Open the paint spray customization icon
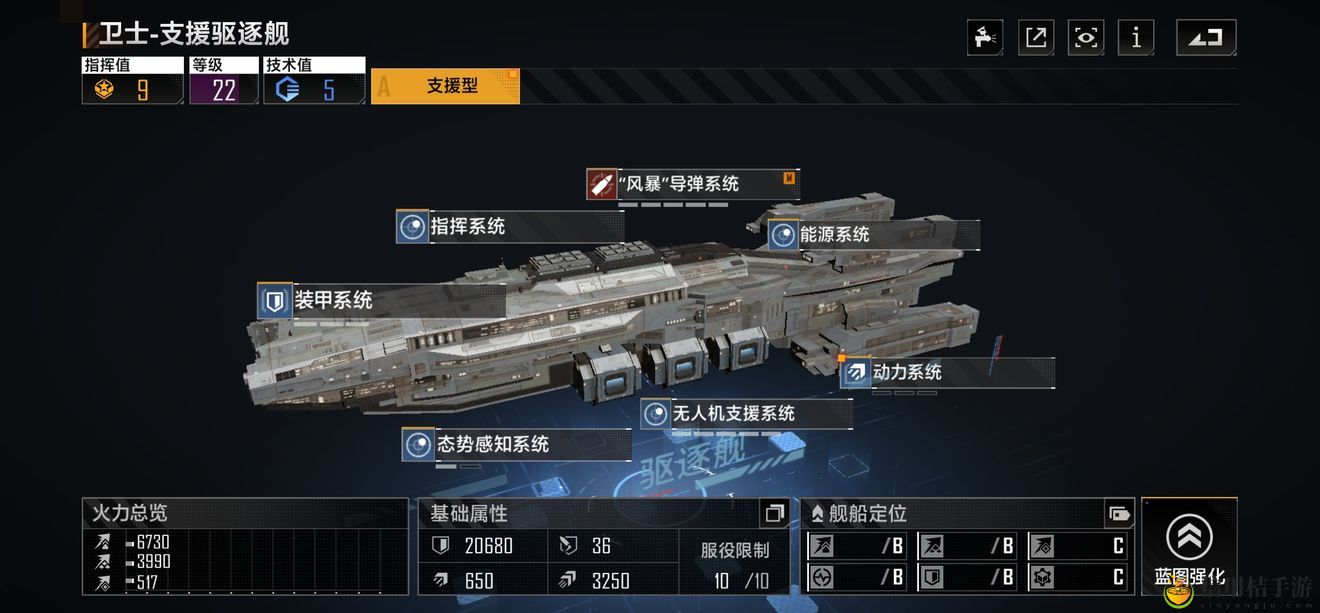Image resolution: width=1320 pixels, height=613 pixels. pyautogui.click(x=986, y=38)
